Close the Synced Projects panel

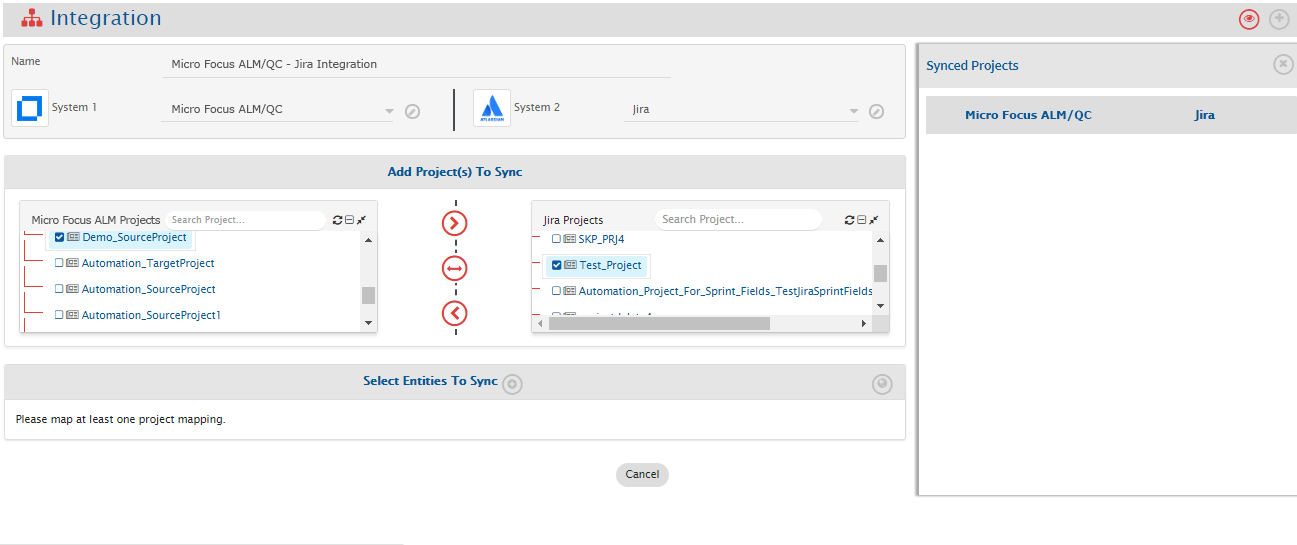coord(1283,64)
